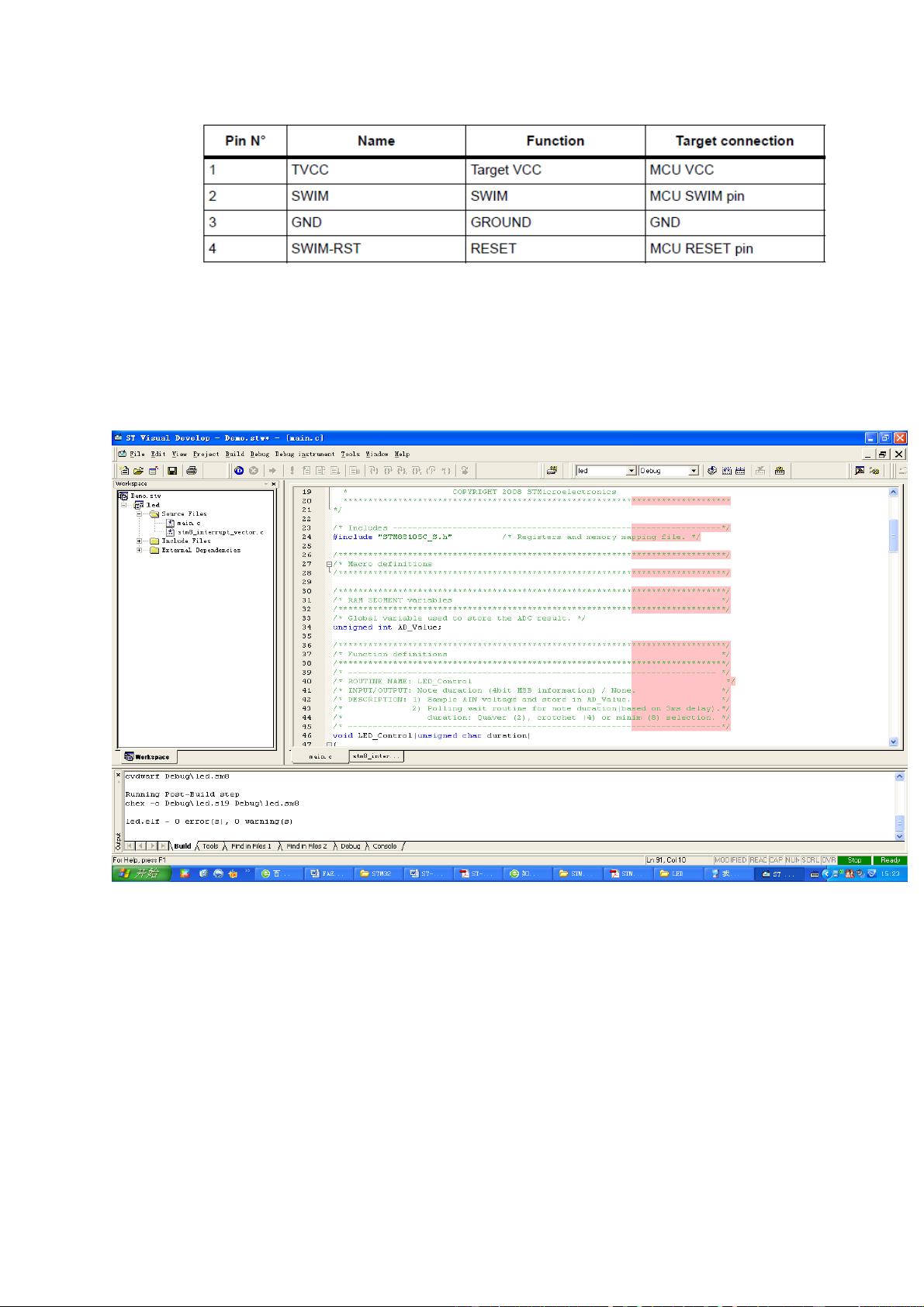Switch to the Build output tab
The height and width of the screenshot is (1307, 924).
(182, 846)
